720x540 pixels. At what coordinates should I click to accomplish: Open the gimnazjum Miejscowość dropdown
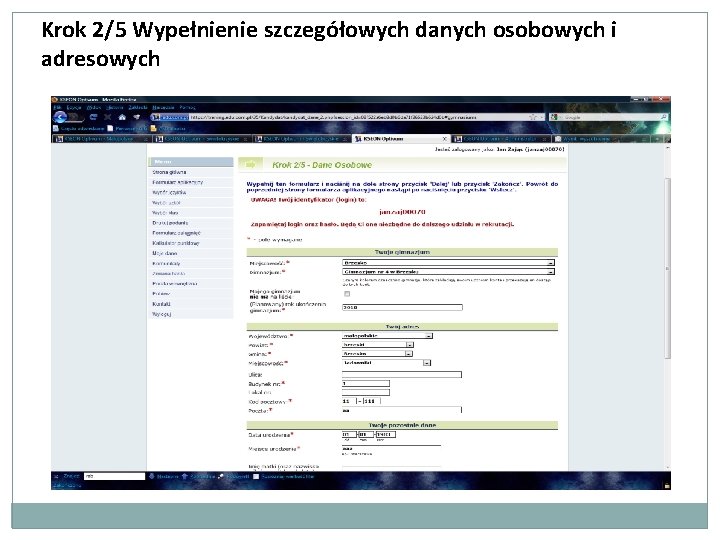point(448,263)
